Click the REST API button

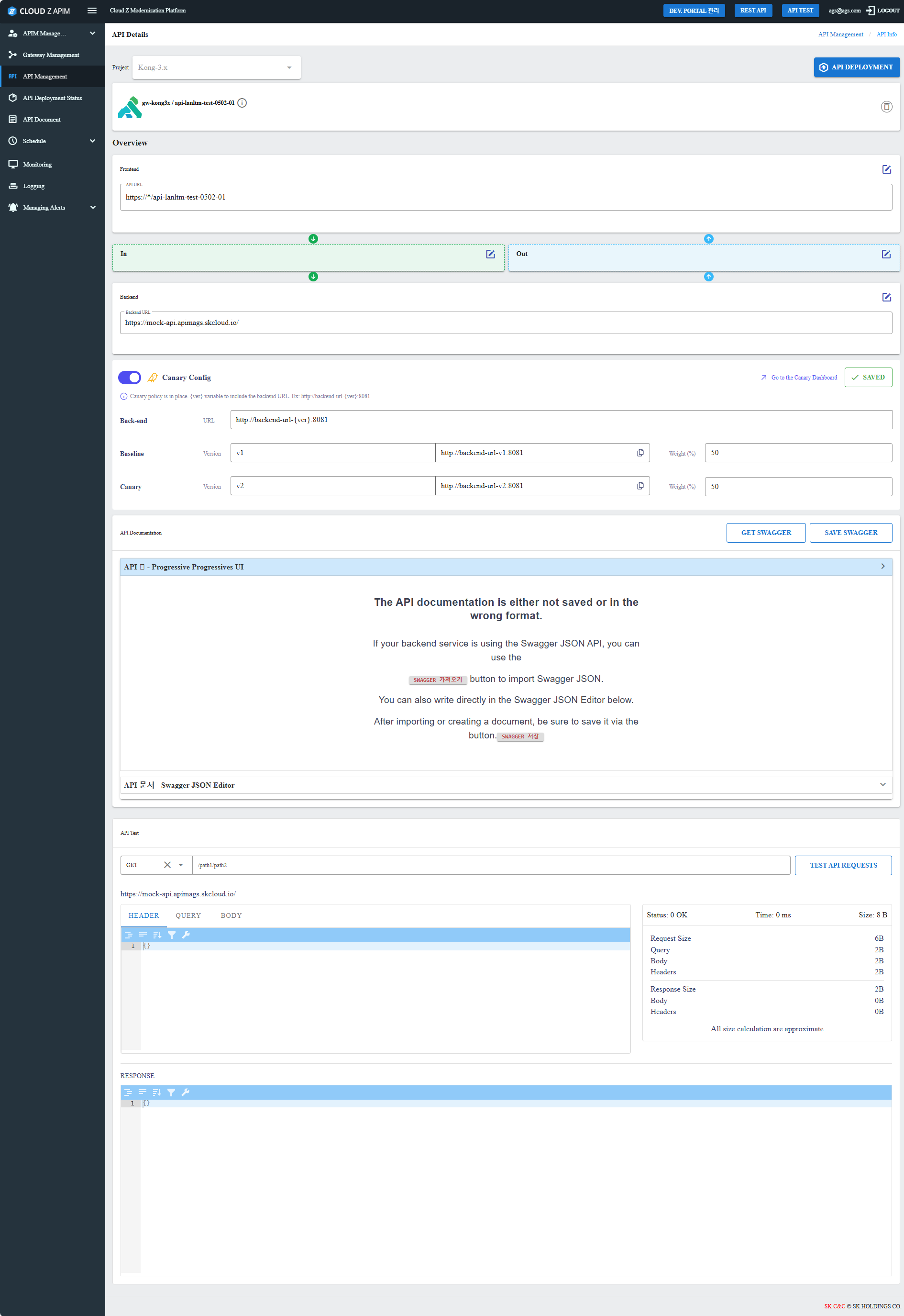pos(753,11)
